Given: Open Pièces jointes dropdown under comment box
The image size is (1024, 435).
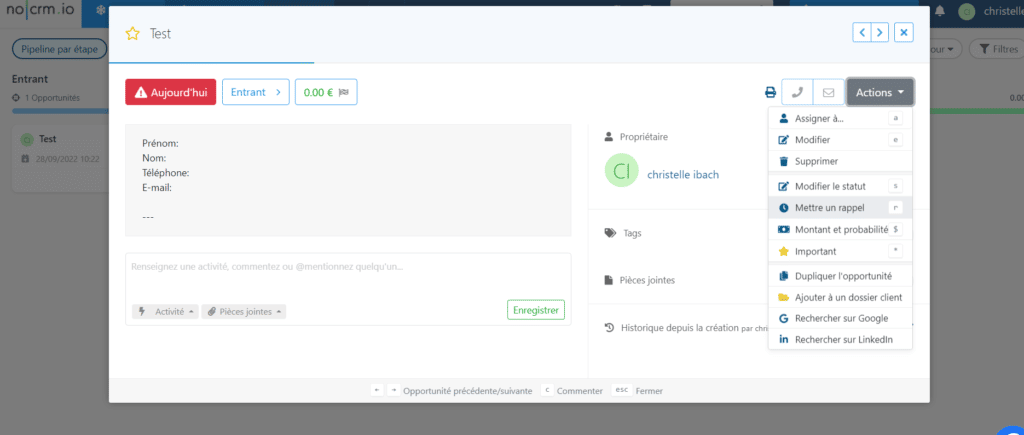Looking at the screenshot, I should (x=244, y=312).
